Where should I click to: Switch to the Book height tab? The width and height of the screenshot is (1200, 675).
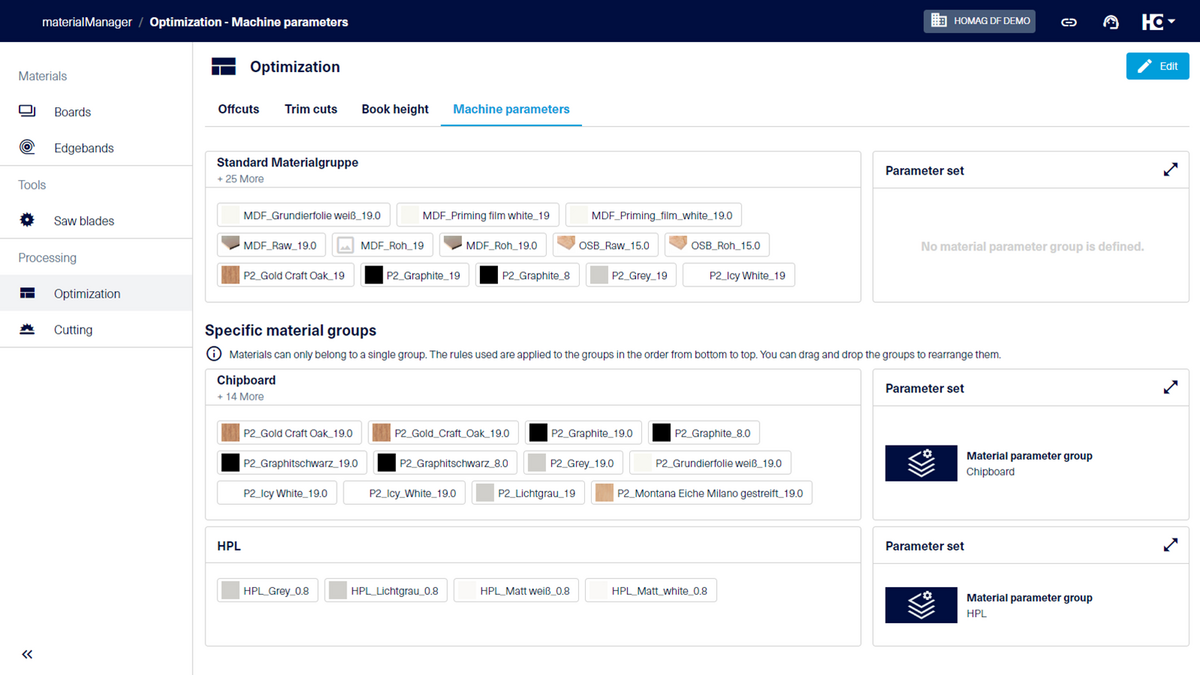[x=395, y=109]
